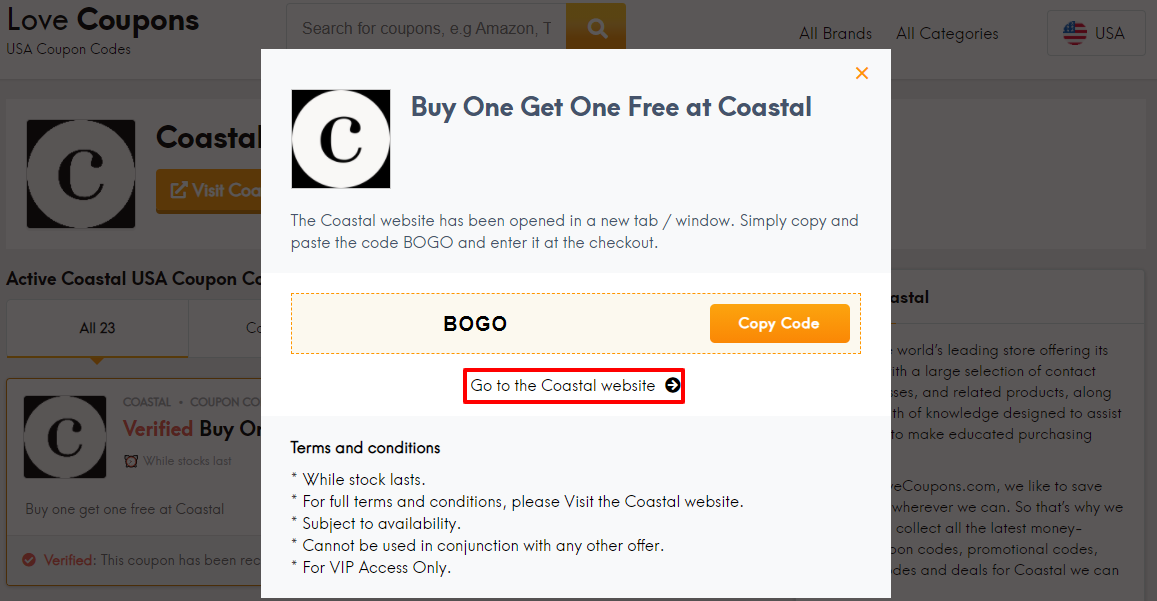
Task: Open the All Brands menu
Action: click(835, 33)
